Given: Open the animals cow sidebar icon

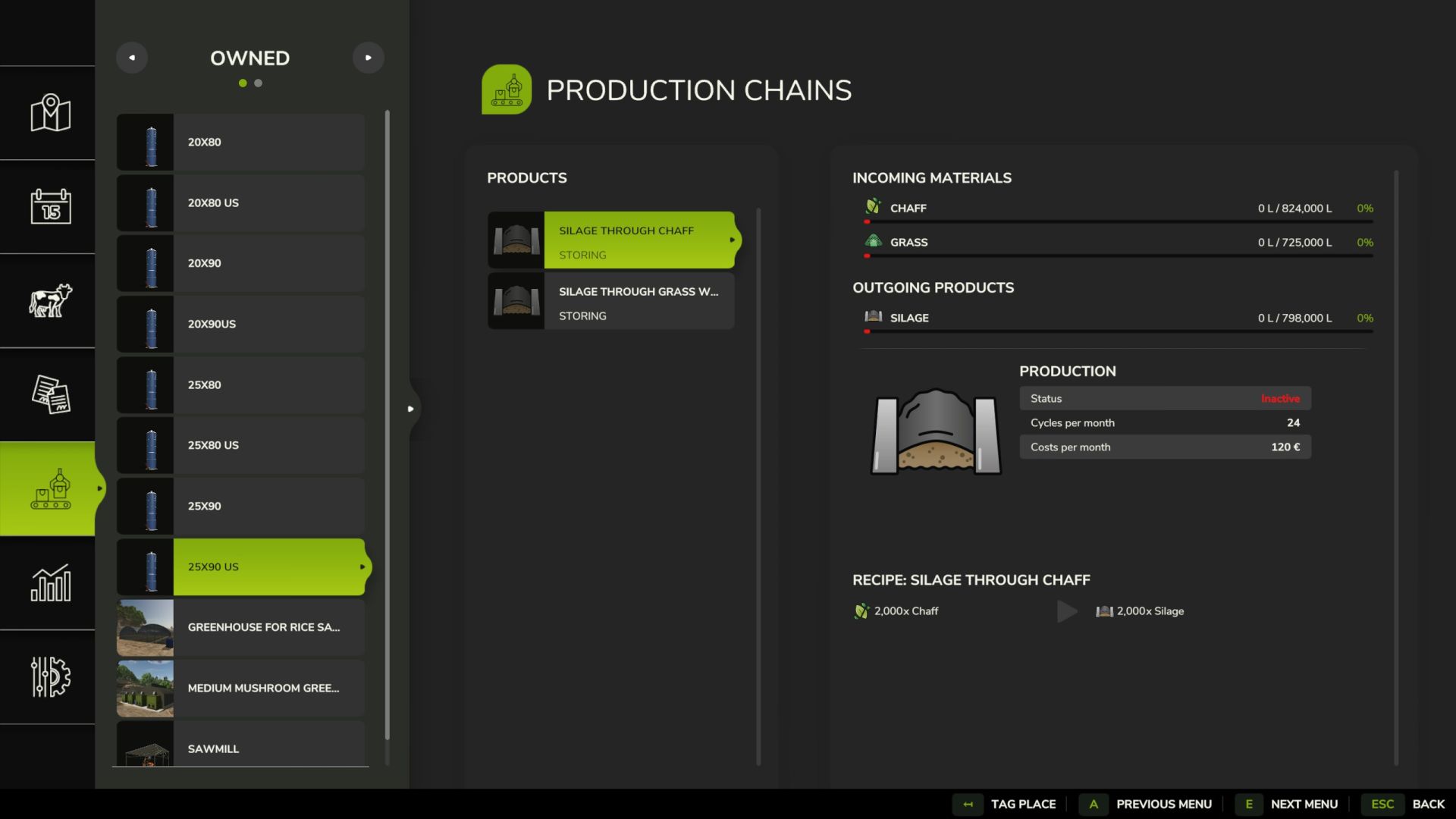Looking at the screenshot, I should click(50, 300).
